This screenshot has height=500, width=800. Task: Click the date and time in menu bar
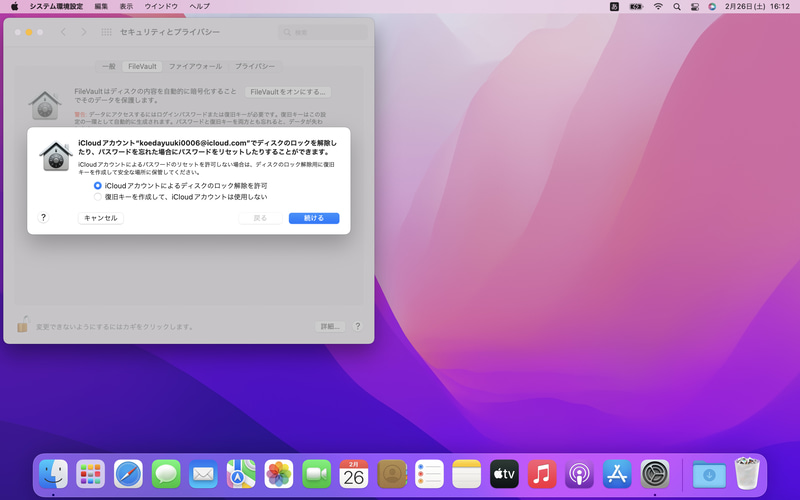tap(757, 7)
